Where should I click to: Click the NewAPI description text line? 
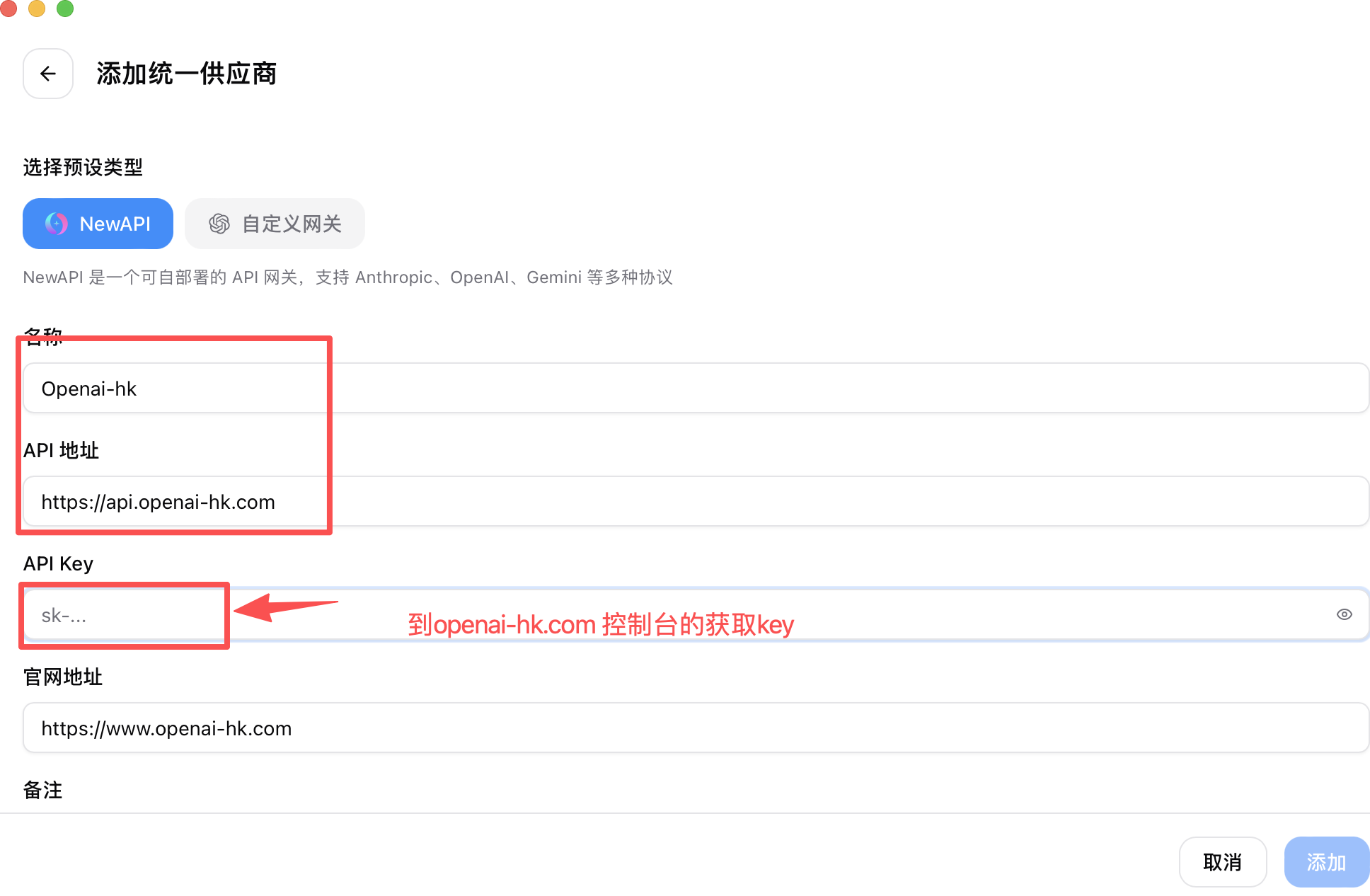point(347,277)
